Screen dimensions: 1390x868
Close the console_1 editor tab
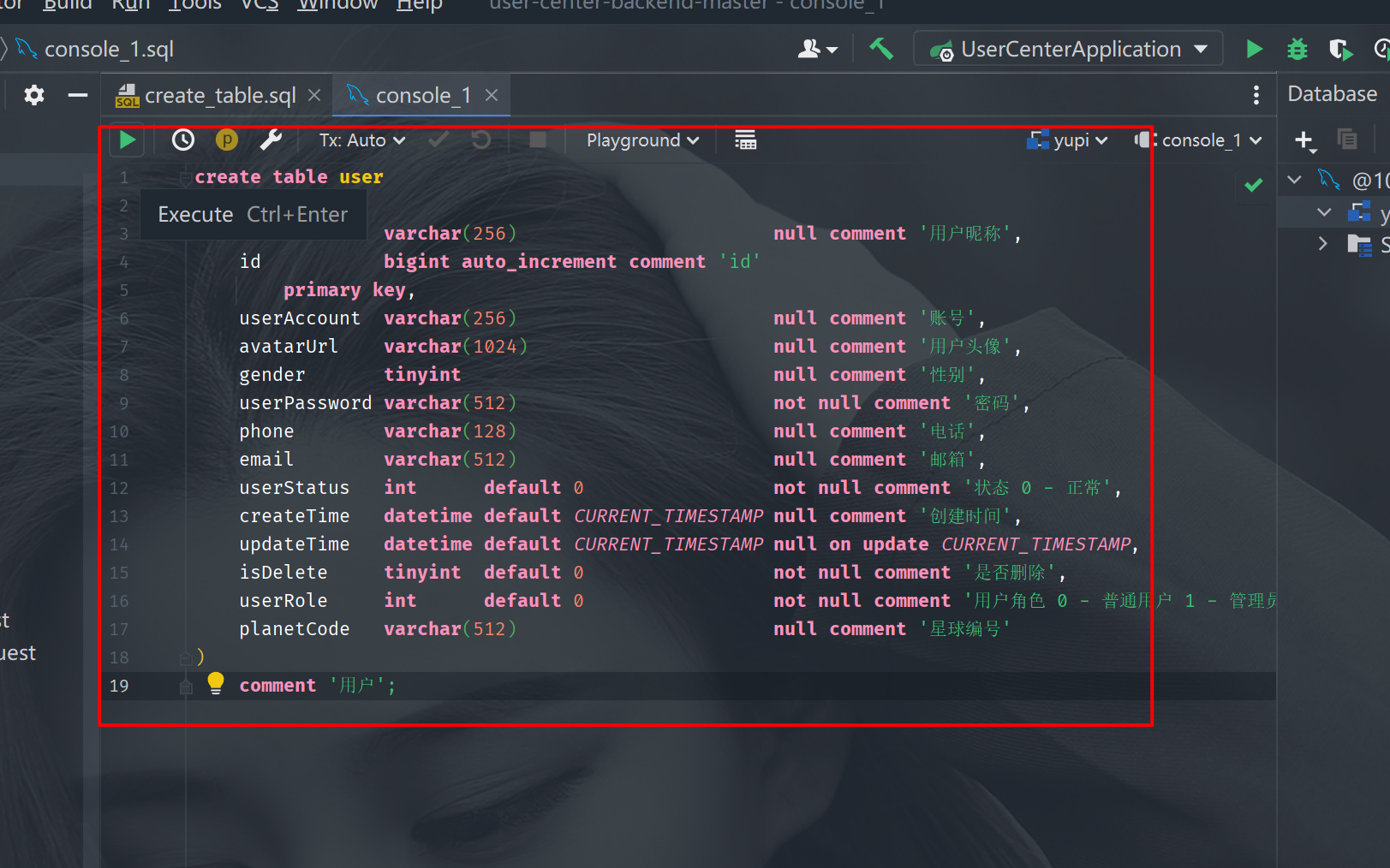point(492,95)
